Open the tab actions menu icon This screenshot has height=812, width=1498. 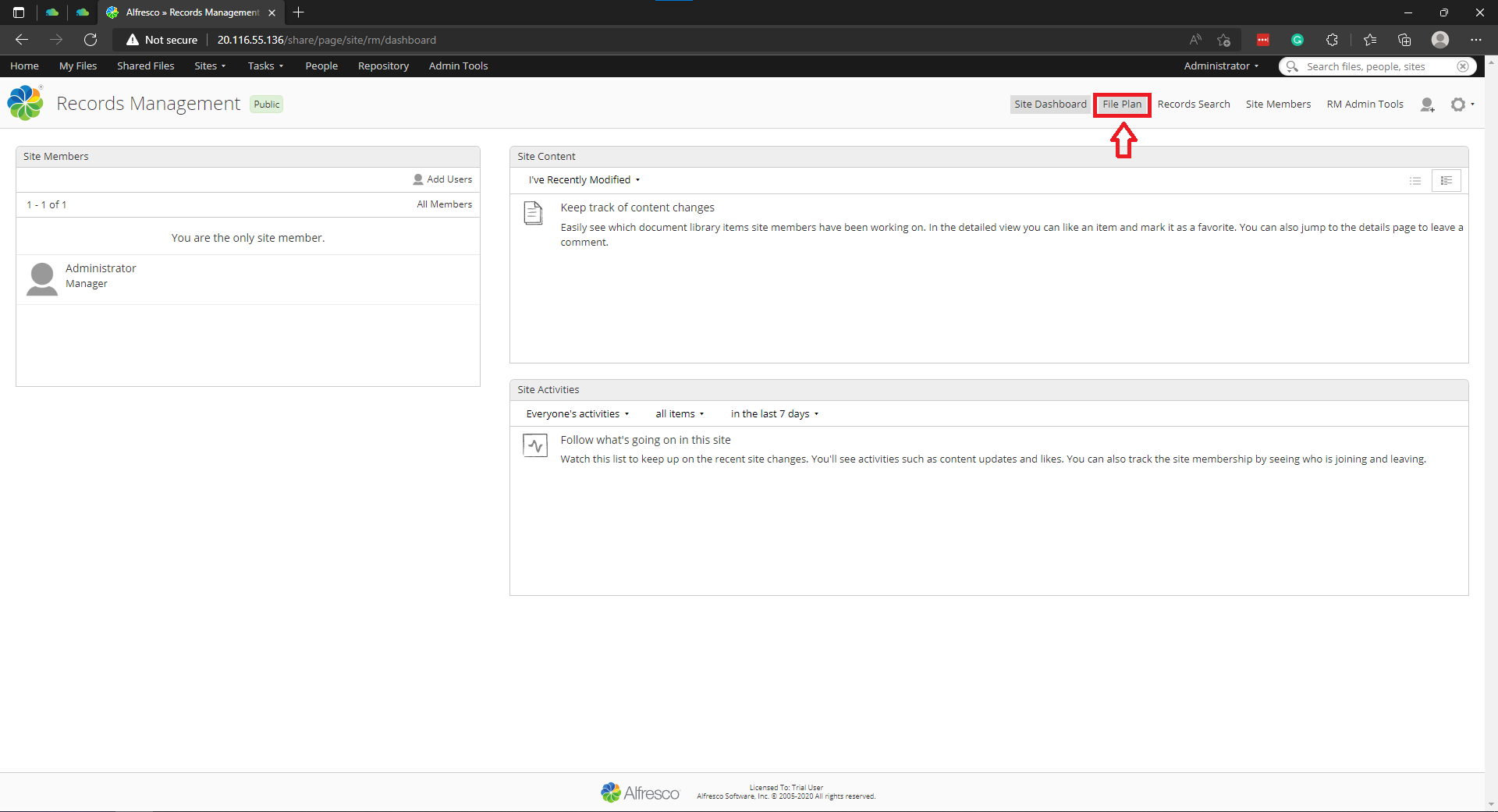19,12
